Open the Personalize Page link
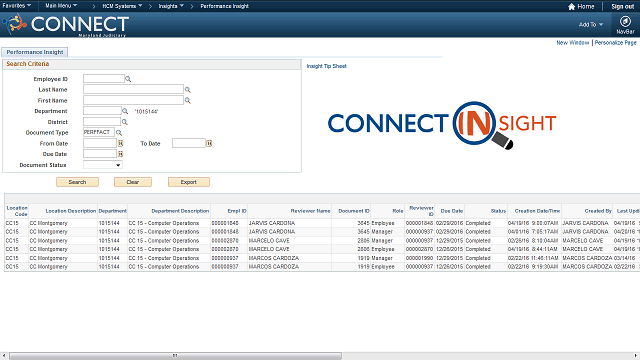Viewport: 640px width, 360px height. [x=615, y=42]
